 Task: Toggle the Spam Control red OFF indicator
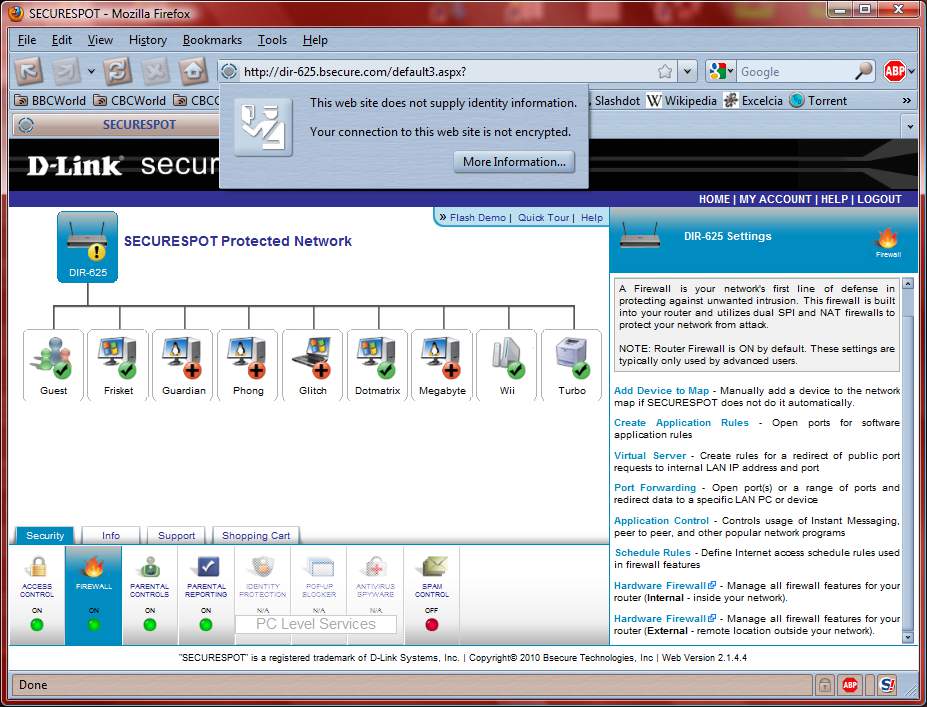coord(432,624)
